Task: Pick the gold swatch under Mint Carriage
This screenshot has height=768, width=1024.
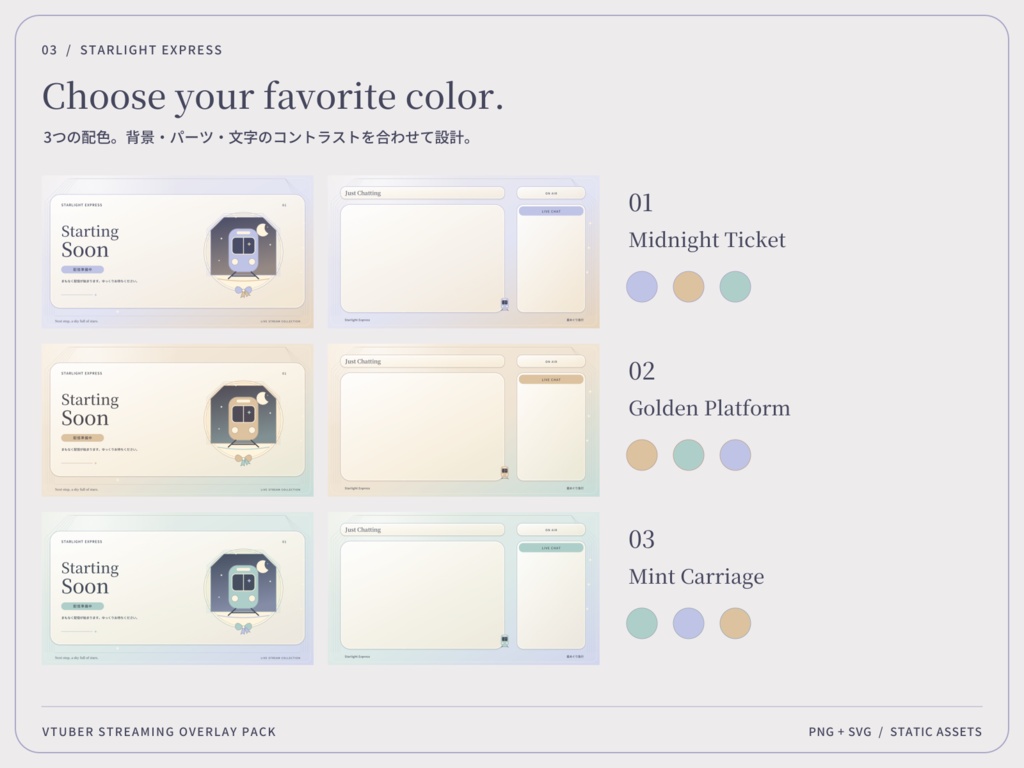Action: point(735,624)
